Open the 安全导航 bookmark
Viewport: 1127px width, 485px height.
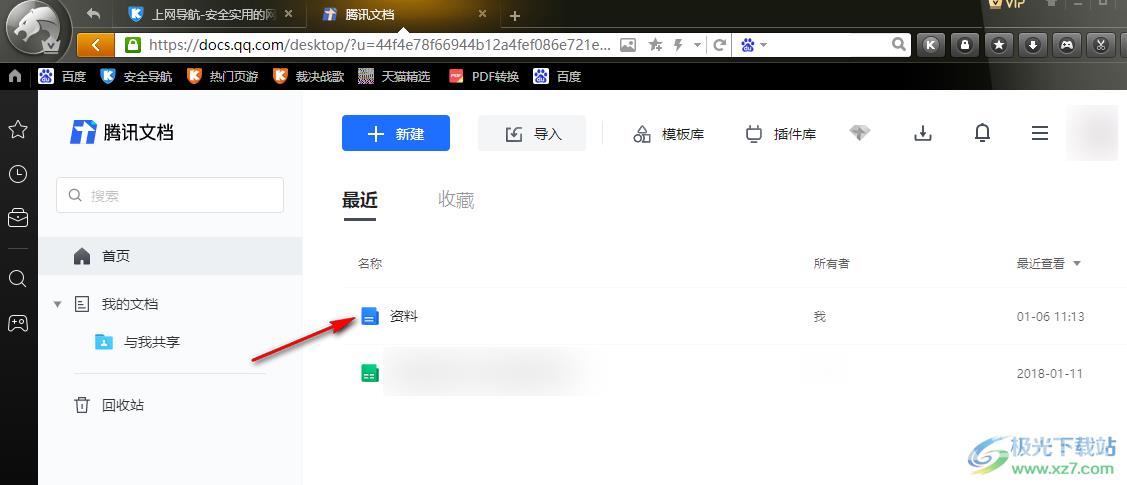click(136, 76)
